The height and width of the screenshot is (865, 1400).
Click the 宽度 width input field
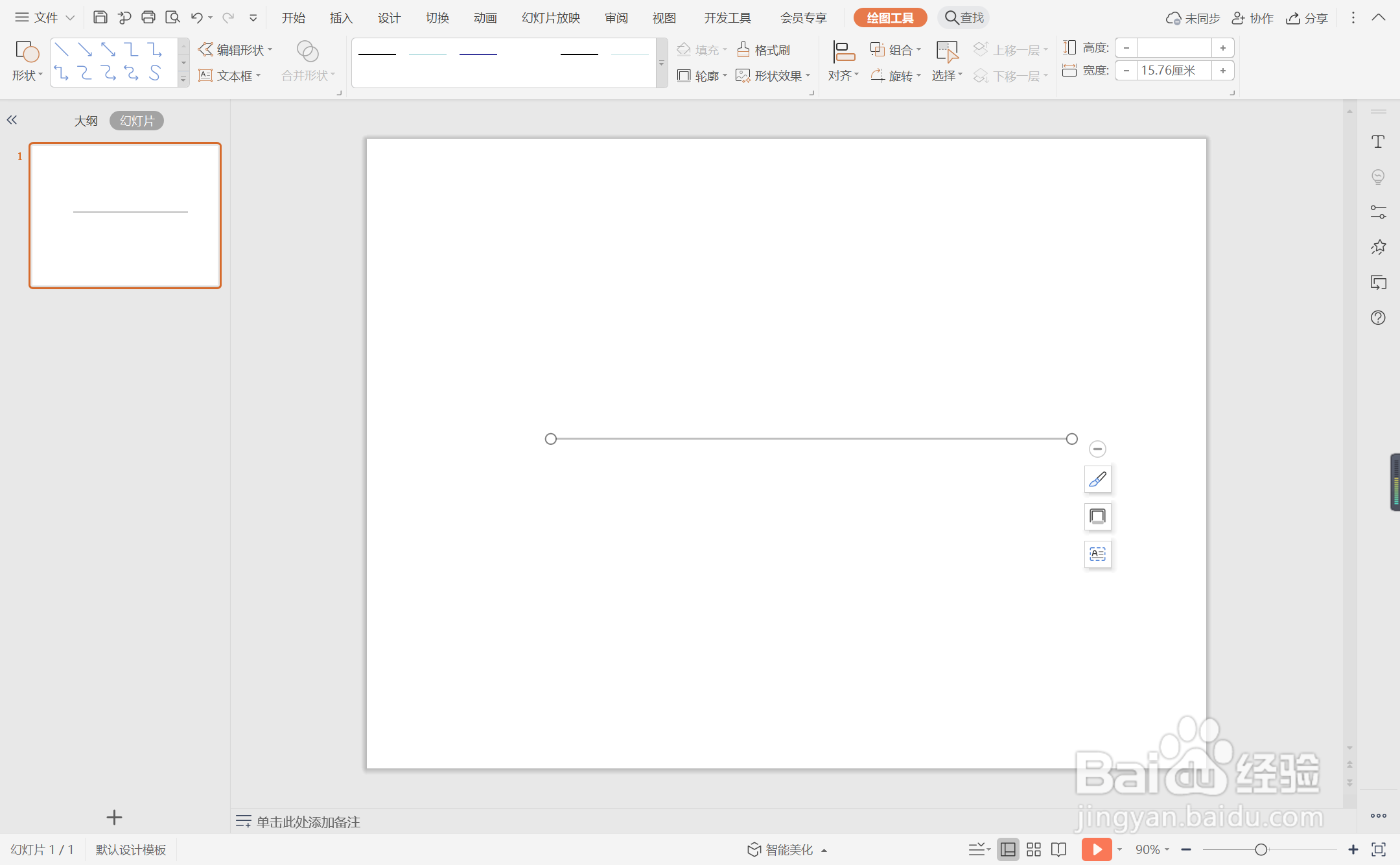1174,70
